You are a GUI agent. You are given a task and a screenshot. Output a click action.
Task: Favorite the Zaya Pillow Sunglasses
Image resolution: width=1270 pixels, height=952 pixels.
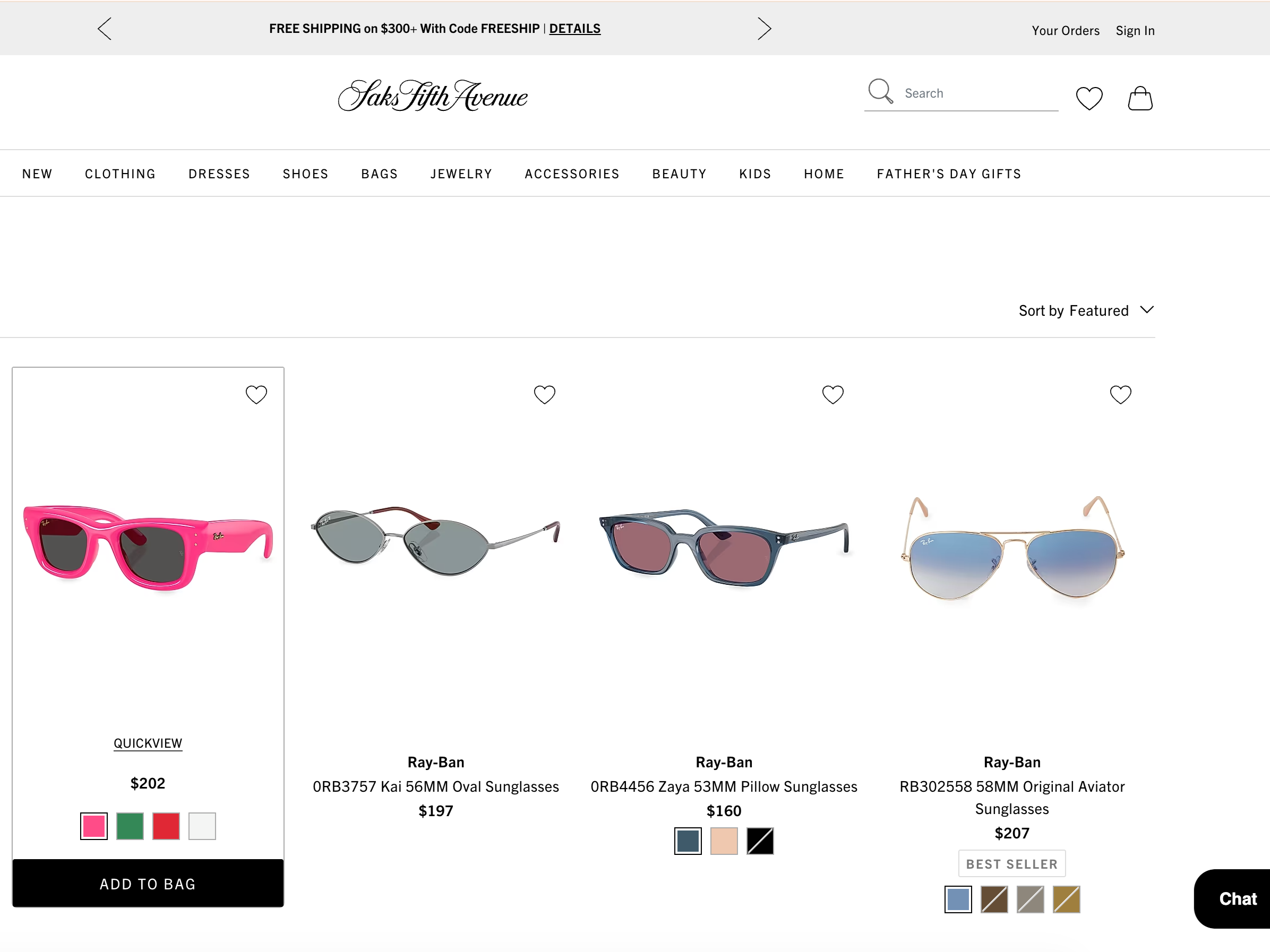[x=833, y=395]
